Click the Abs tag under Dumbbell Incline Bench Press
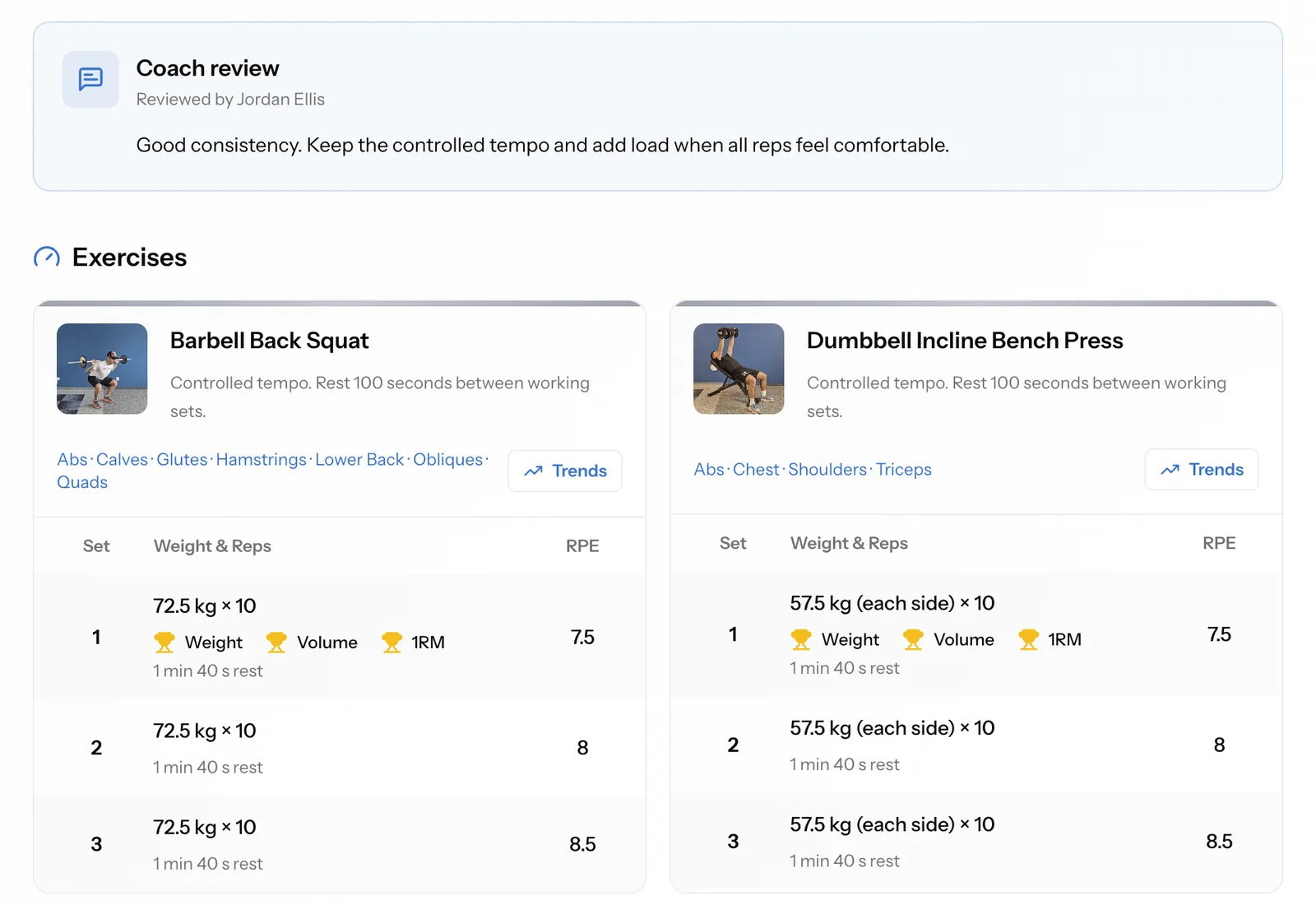The height and width of the screenshot is (905, 1316). click(709, 469)
